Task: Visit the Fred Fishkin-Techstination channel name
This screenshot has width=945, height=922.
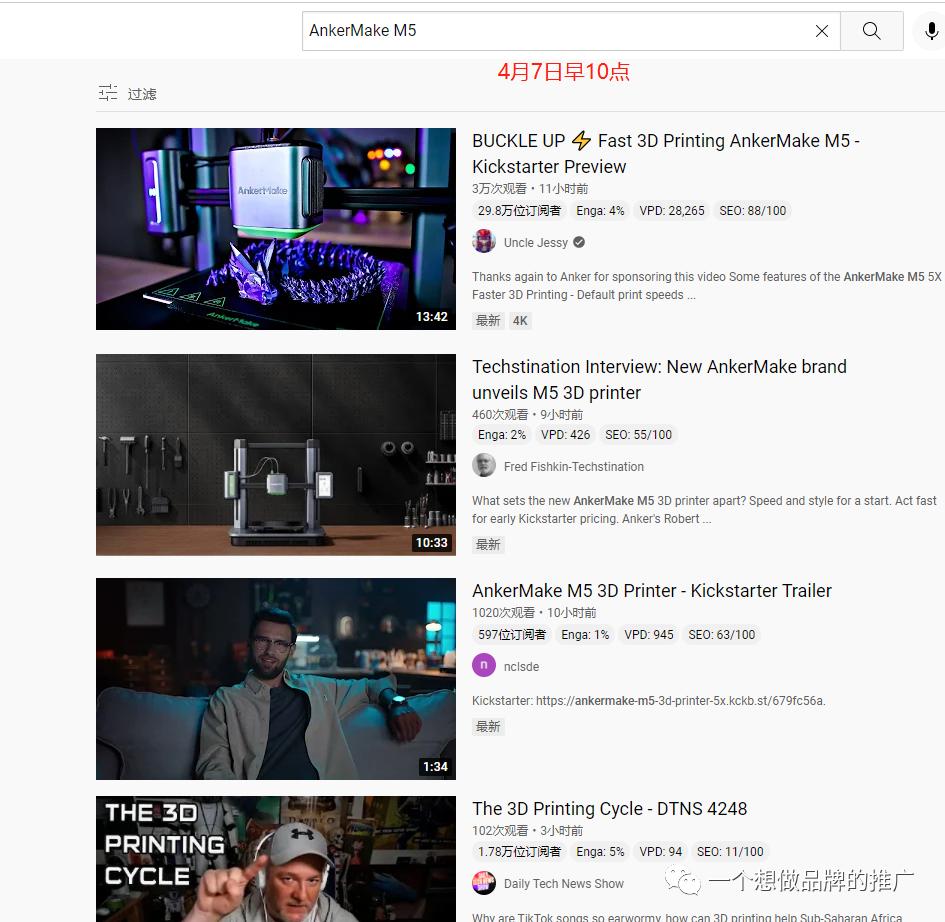Action: (573, 466)
